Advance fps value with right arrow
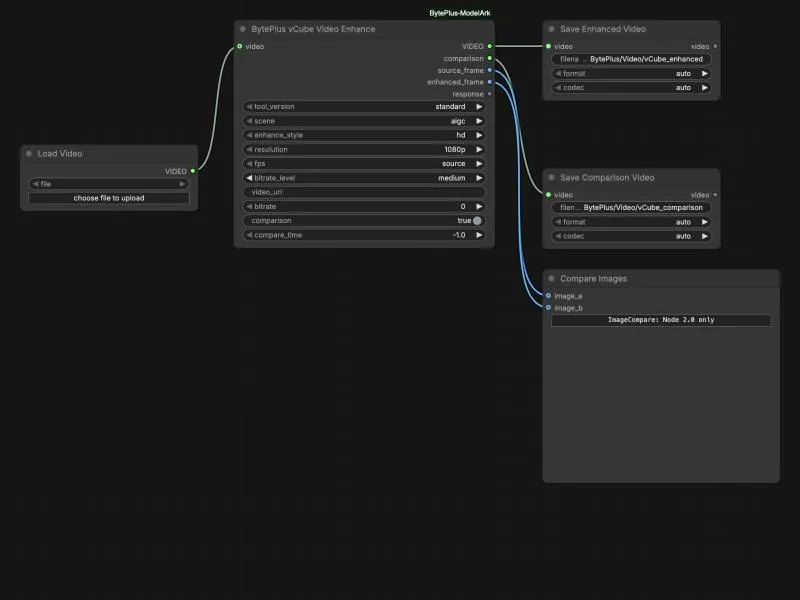 click(479, 164)
